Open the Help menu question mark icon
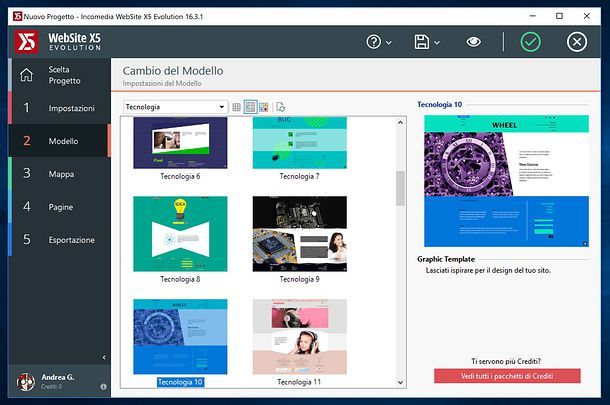This screenshot has height=405, width=610. click(373, 42)
